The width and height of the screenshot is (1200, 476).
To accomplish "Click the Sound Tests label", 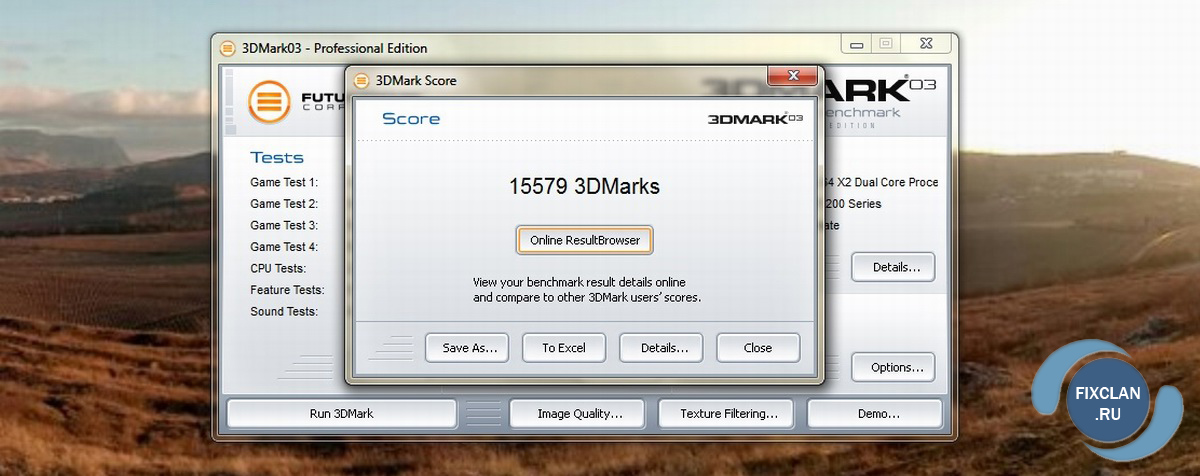I will (x=284, y=311).
